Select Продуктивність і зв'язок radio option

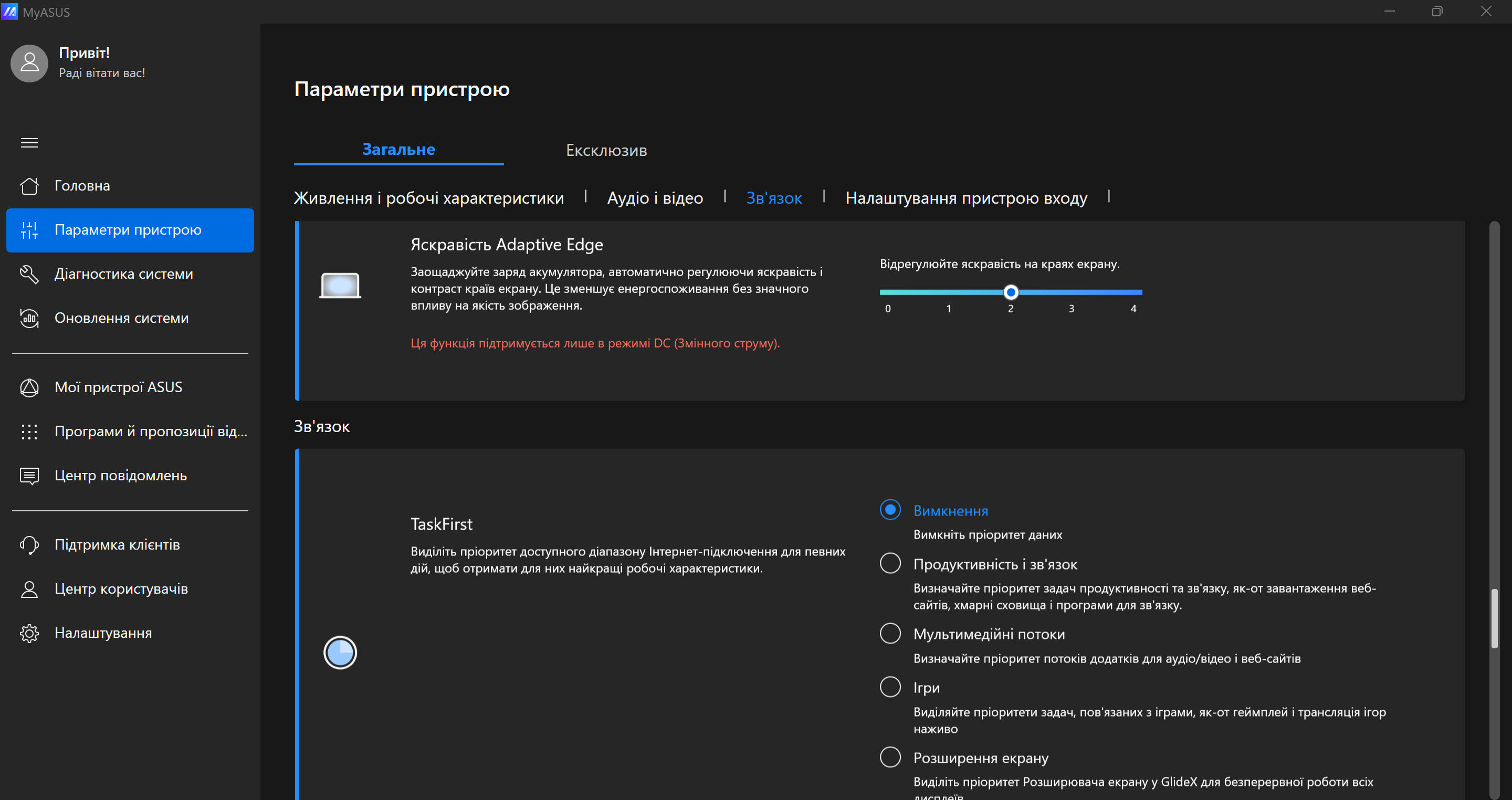tap(890, 563)
